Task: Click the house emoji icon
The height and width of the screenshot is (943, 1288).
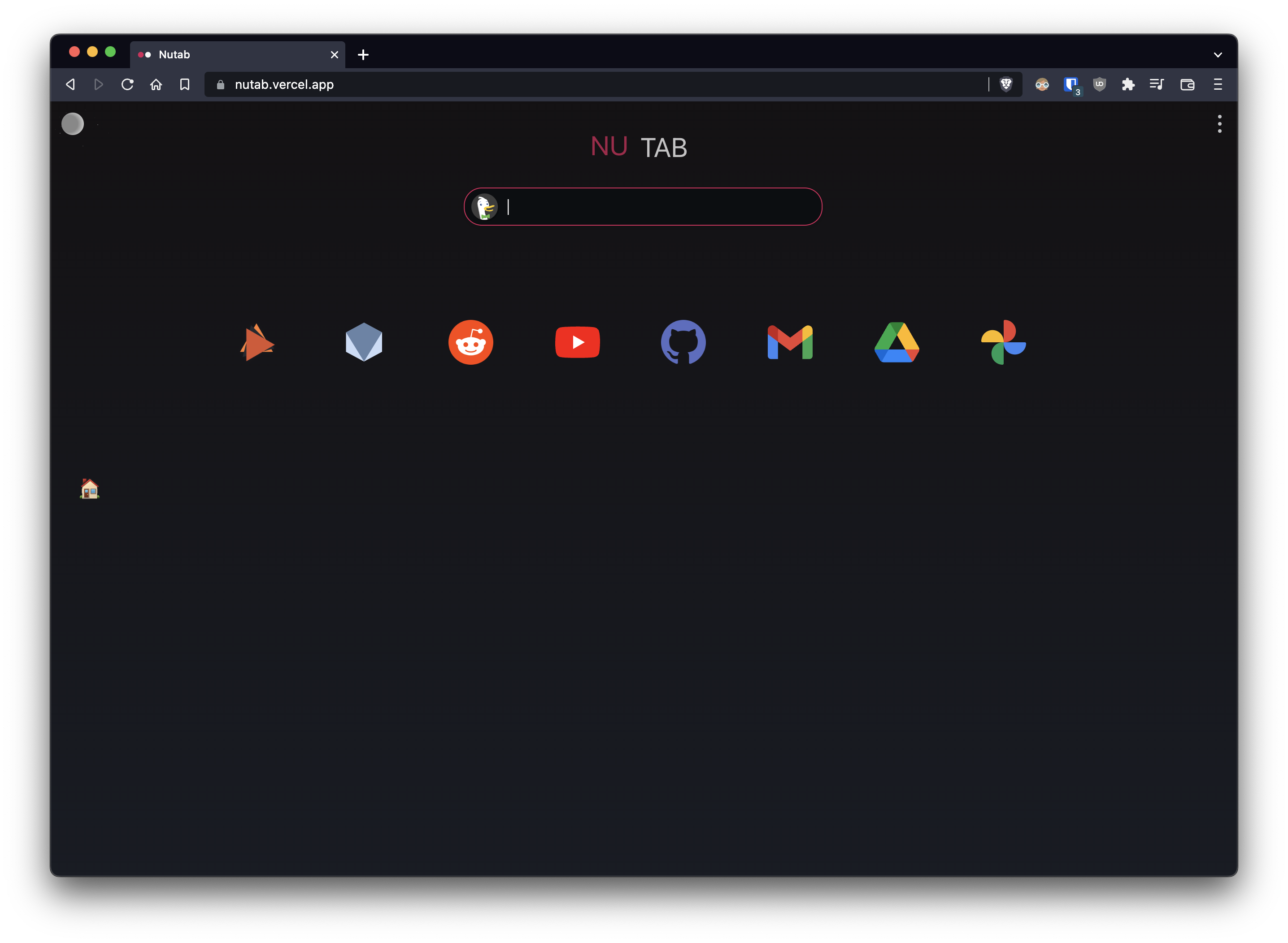Action: point(90,489)
